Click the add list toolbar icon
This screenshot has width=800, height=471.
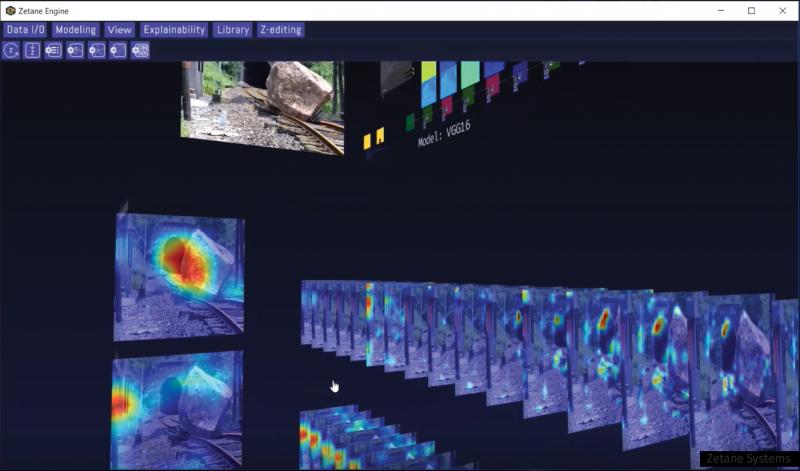pyautogui.click(x=54, y=51)
